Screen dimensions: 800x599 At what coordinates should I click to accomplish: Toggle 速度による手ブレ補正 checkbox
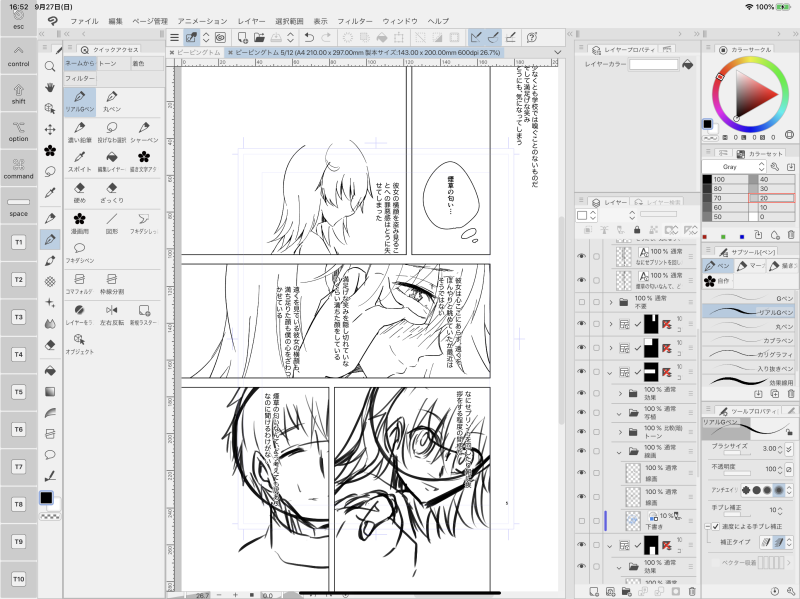(x=715, y=526)
